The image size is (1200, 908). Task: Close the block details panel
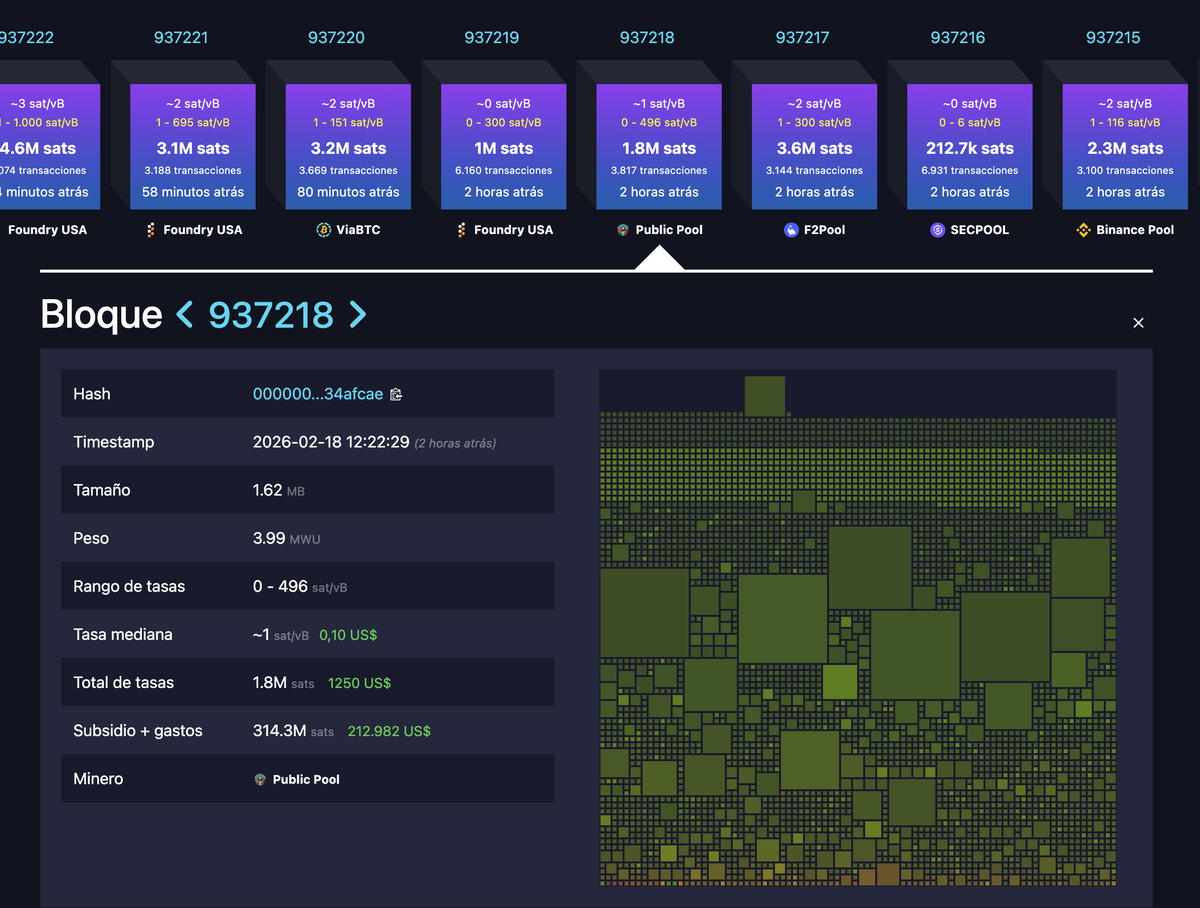1138,322
